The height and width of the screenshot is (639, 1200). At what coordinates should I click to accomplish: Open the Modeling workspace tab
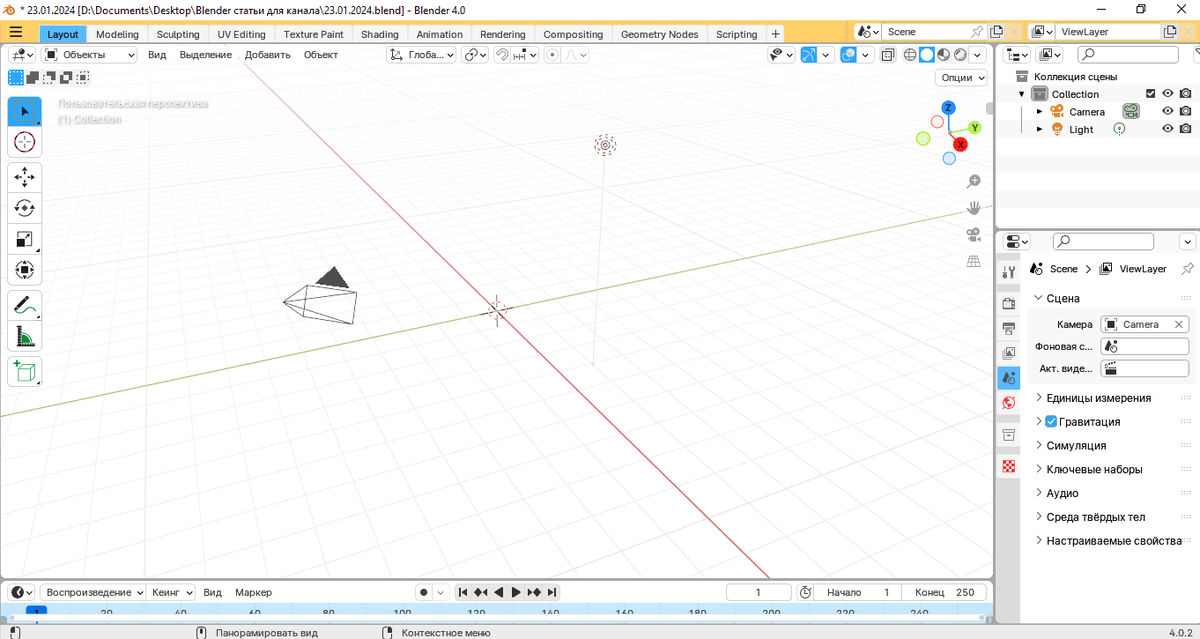click(x=117, y=34)
